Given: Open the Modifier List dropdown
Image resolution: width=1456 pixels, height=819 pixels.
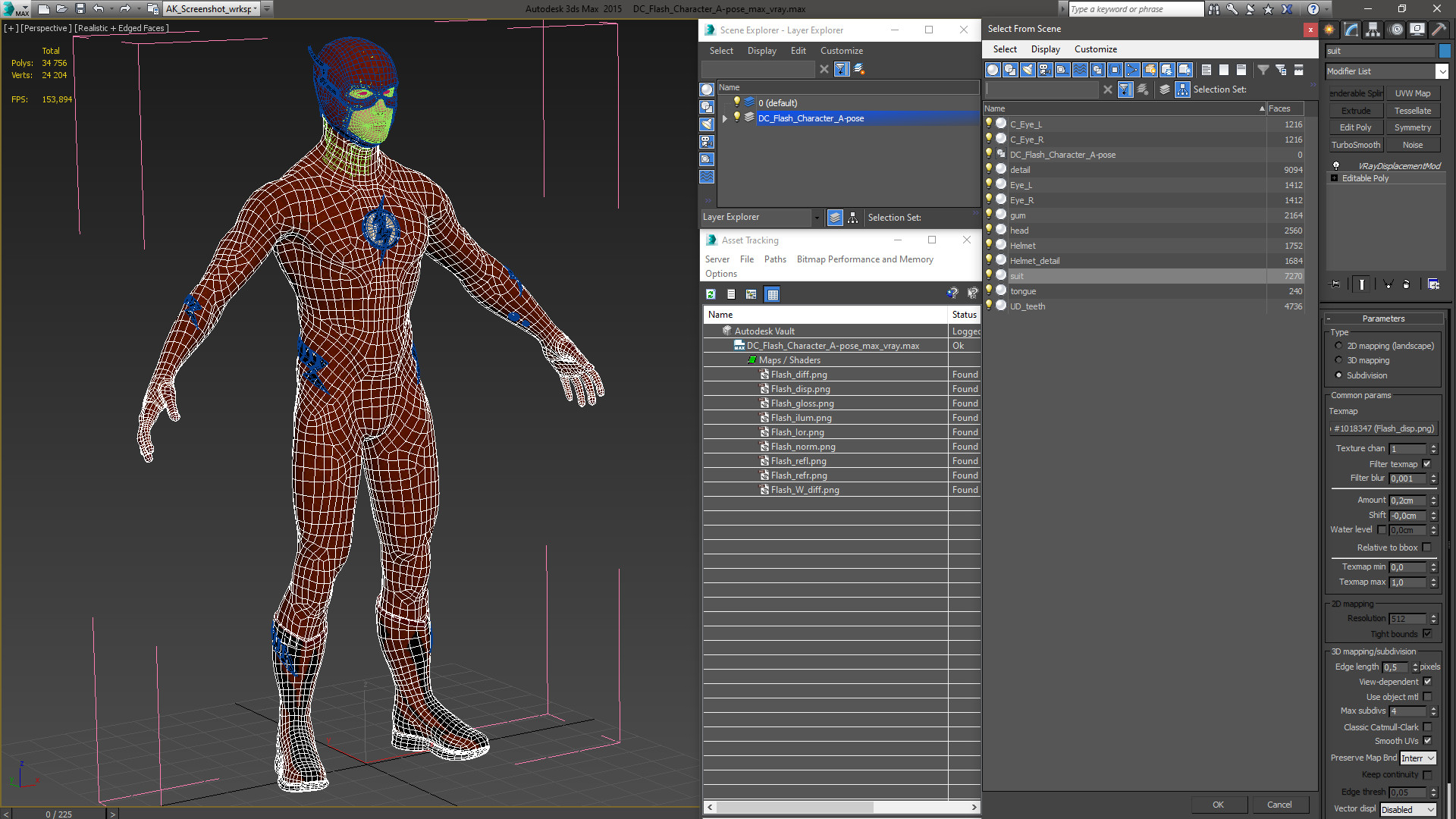Looking at the screenshot, I should pyautogui.click(x=1442, y=71).
